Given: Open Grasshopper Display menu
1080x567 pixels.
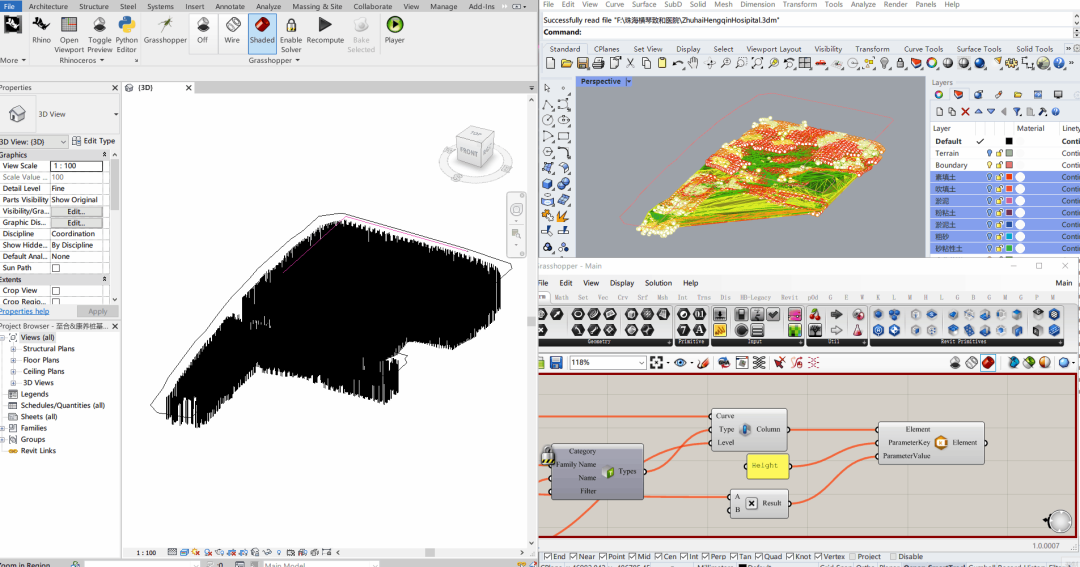Looking at the screenshot, I should click(621, 283).
